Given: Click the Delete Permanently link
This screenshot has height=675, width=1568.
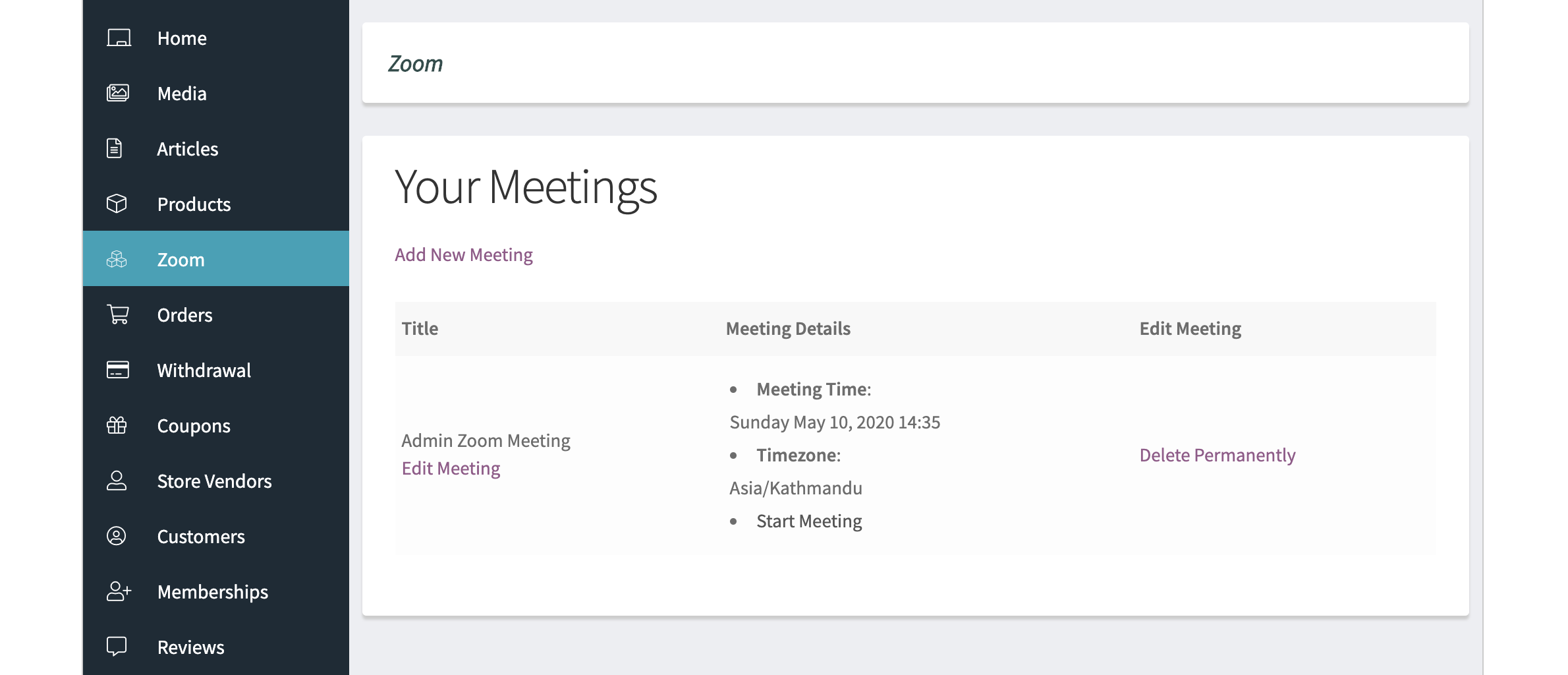Looking at the screenshot, I should pyautogui.click(x=1218, y=455).
